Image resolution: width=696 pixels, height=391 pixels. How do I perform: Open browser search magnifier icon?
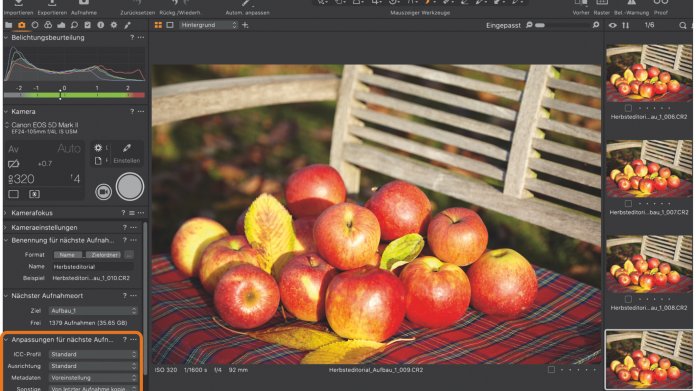[682, 26]
